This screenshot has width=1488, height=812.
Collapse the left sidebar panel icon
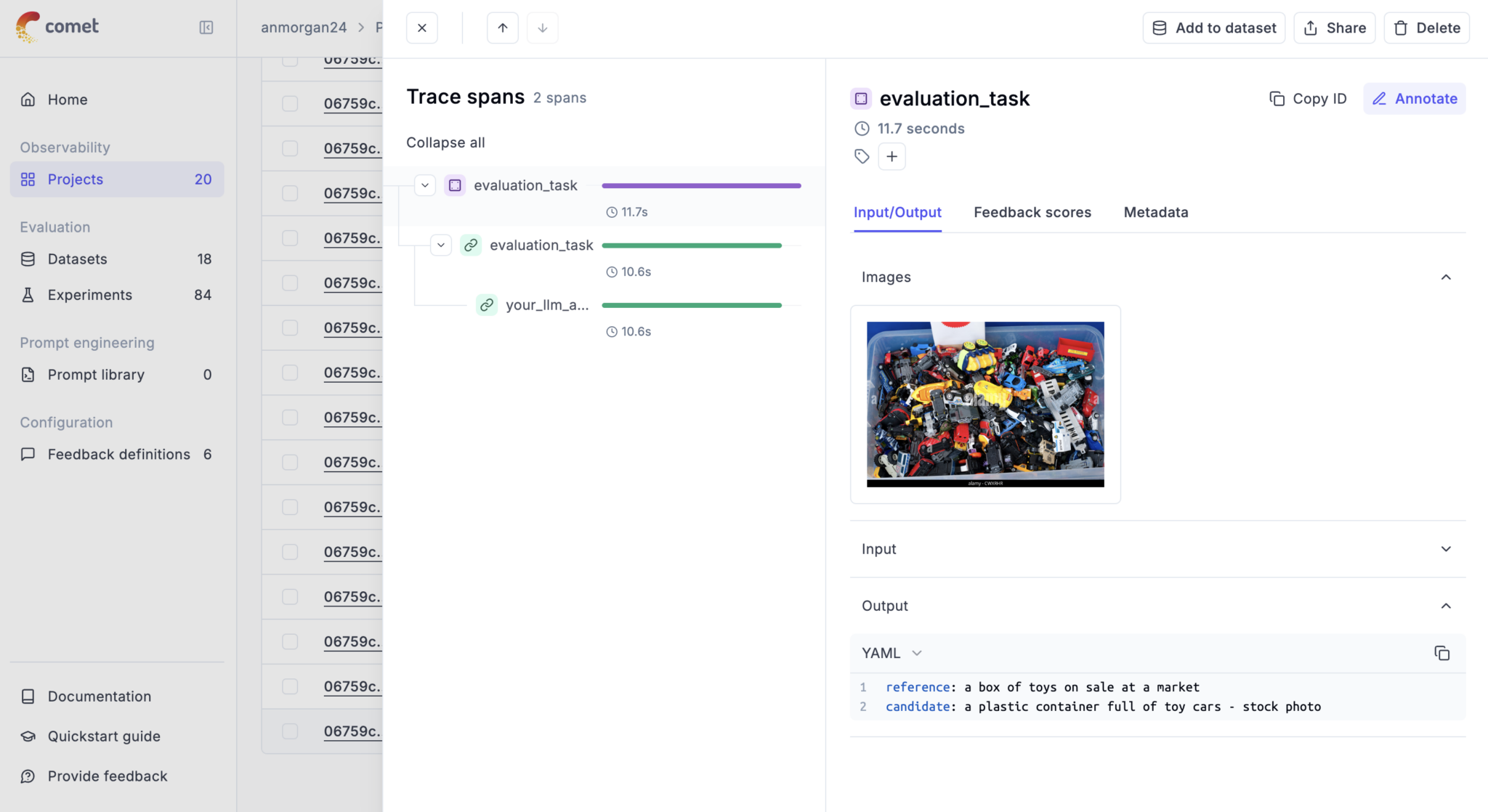[206, 28]
